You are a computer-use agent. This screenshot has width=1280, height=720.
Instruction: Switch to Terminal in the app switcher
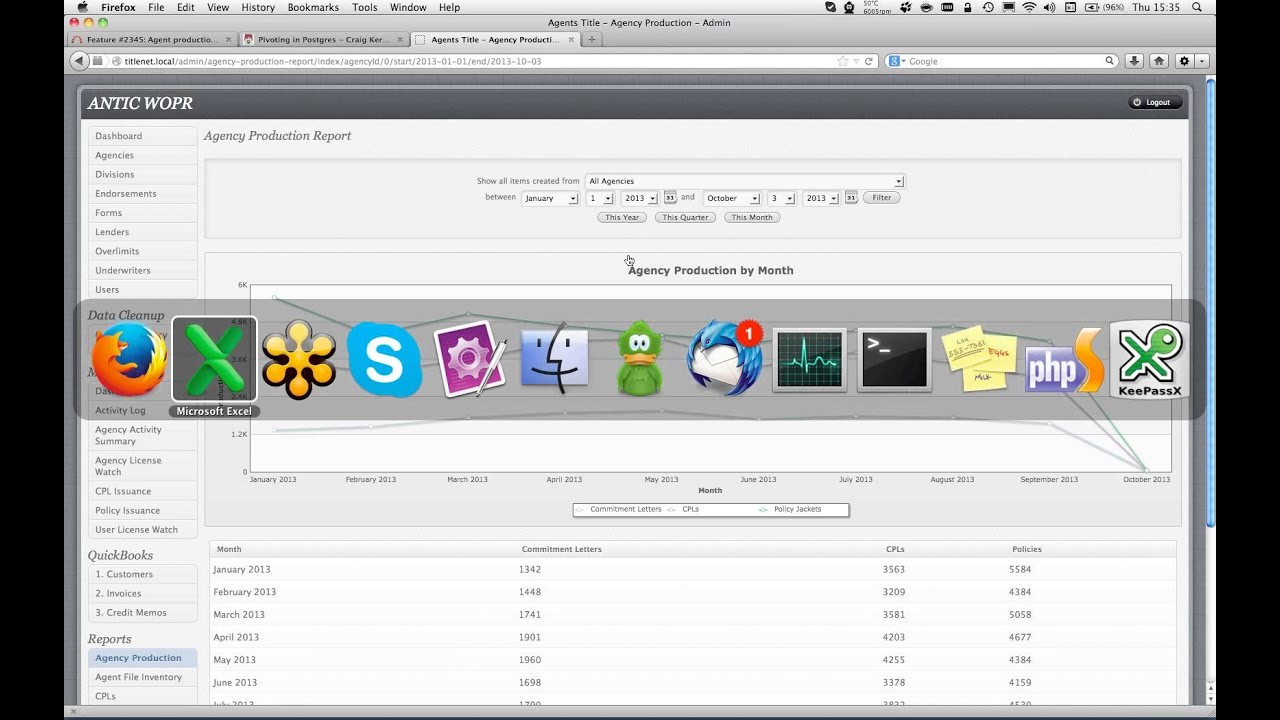click(x=895, y=360)
